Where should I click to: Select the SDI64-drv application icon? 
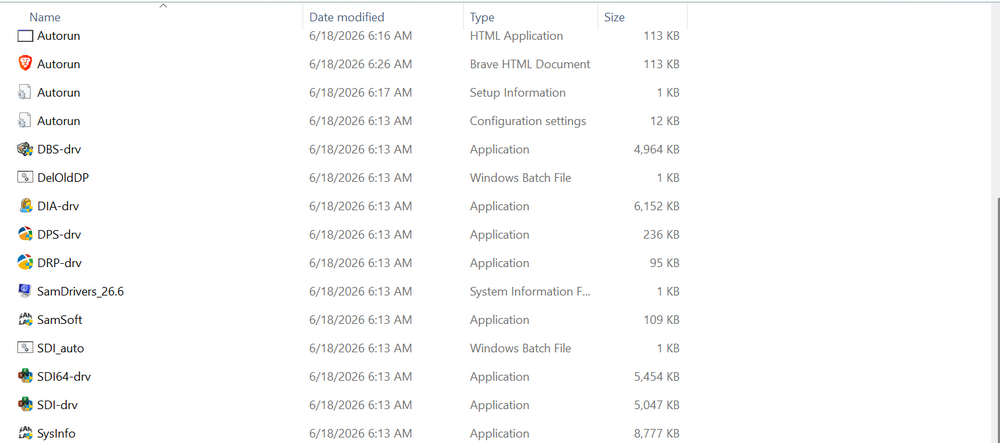tap(25, 376)
